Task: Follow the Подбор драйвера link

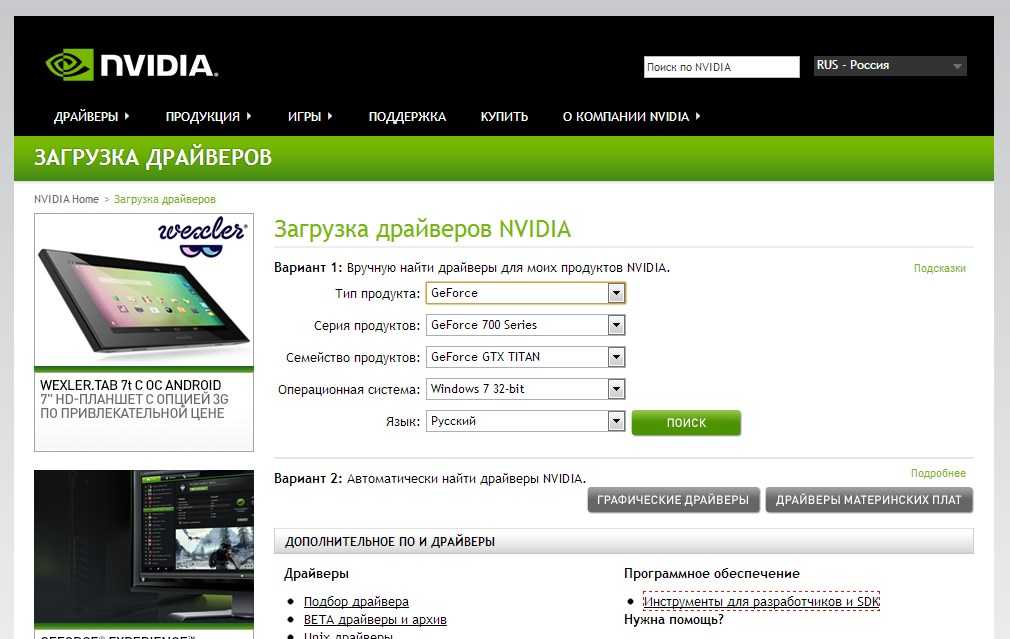Action: point(356,602)
